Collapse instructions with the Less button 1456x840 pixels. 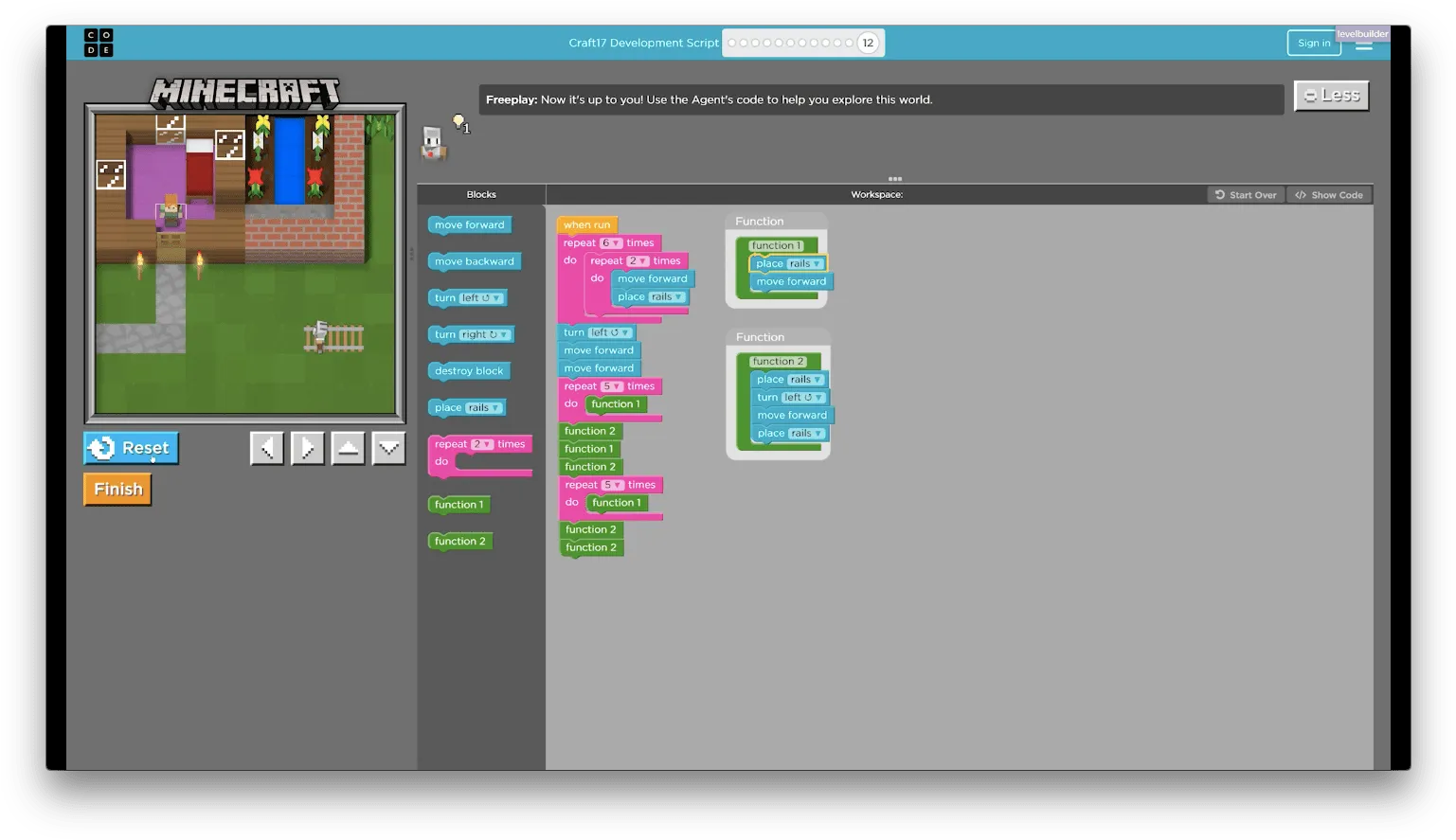(x=1332, y=96)
